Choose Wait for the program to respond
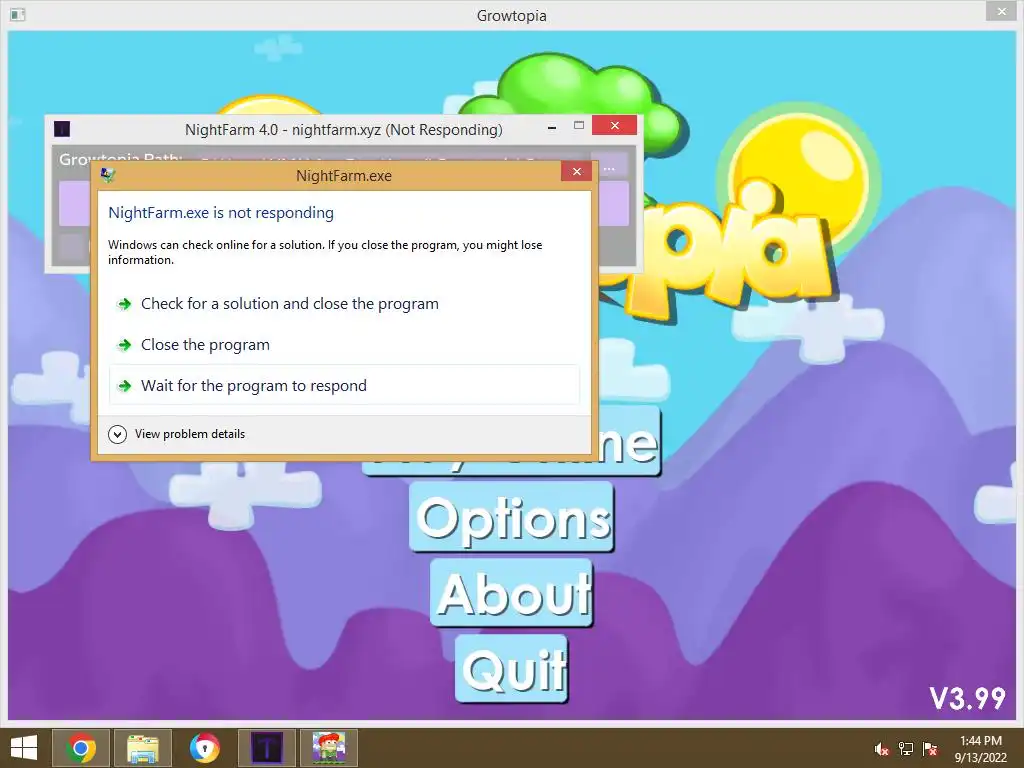The width and height of the screenshot is (1024, 768). pyautogui.click(x=344, y=385)
